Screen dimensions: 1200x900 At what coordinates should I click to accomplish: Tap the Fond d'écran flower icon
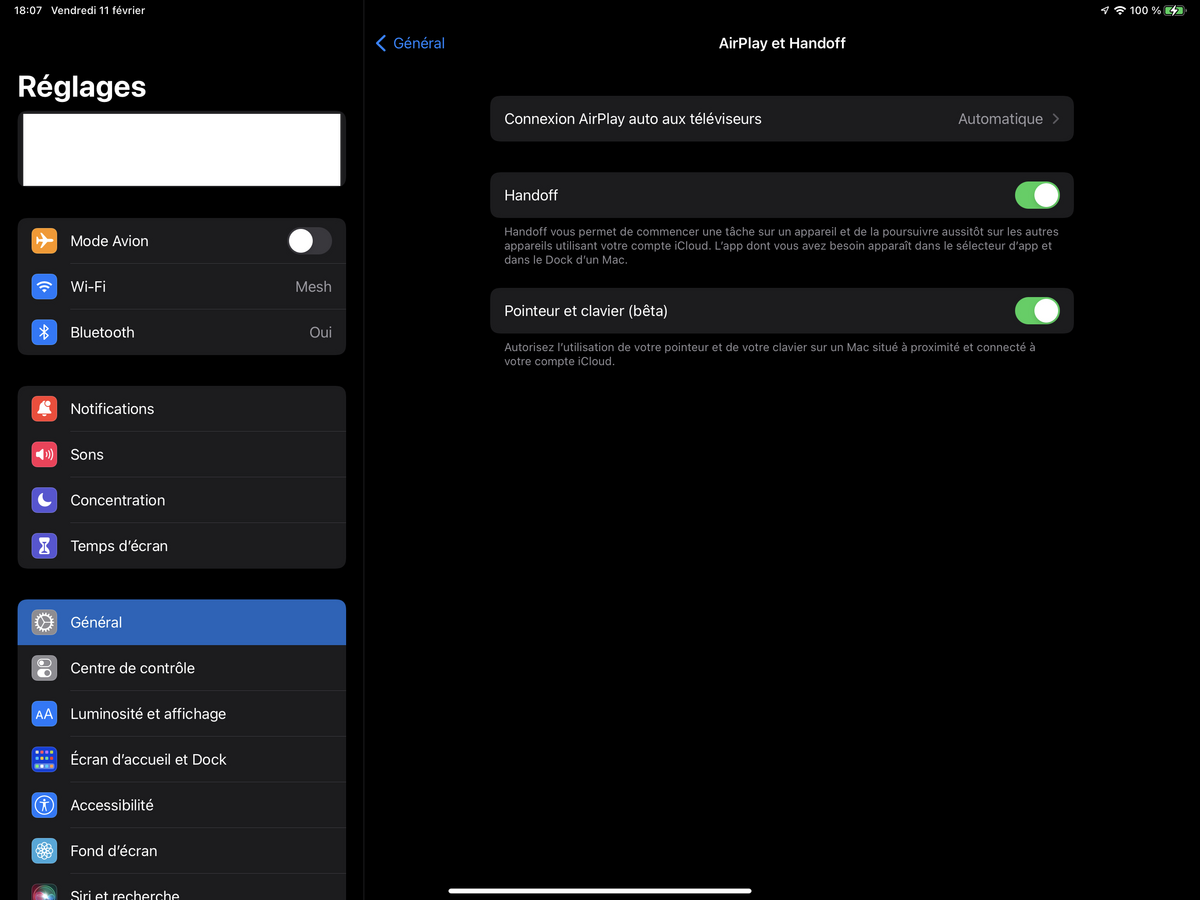click(x=44, y=851)
